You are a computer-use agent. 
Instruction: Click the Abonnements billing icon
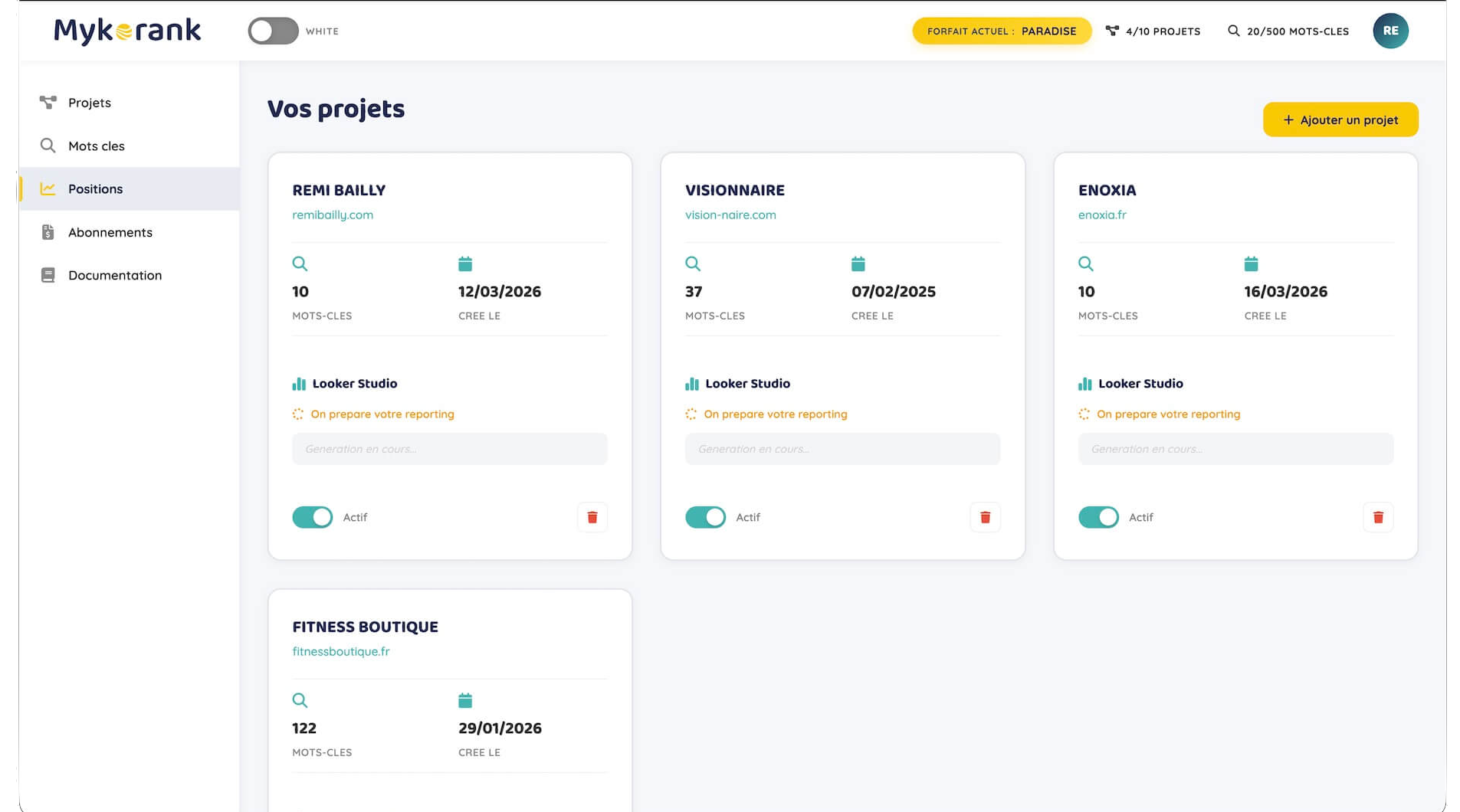(48, 232)
